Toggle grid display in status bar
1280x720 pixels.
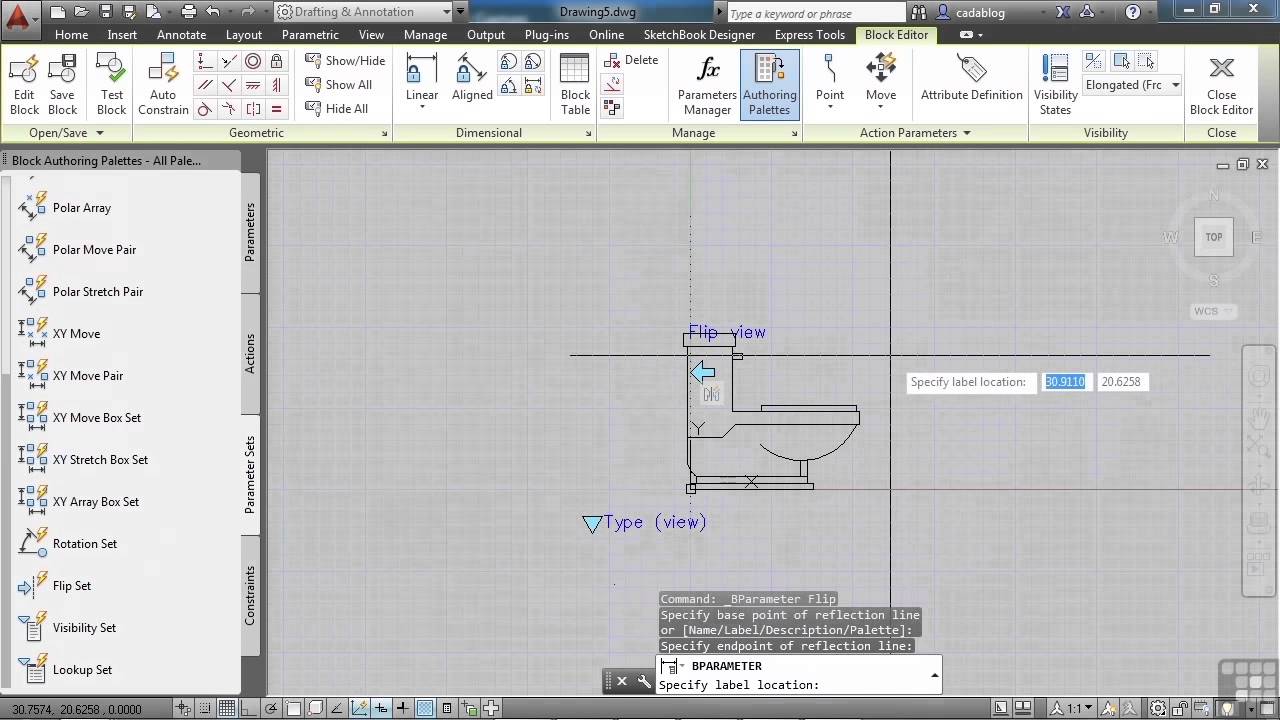(x=227, y=709)
